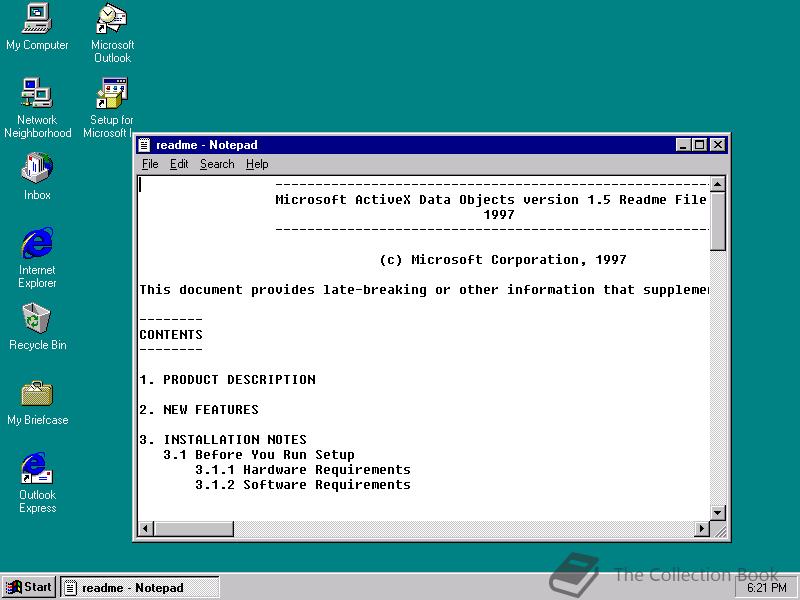Open the Search menu in Notepad
This screenshot has height=600, width=800.
tap(217, 164)
